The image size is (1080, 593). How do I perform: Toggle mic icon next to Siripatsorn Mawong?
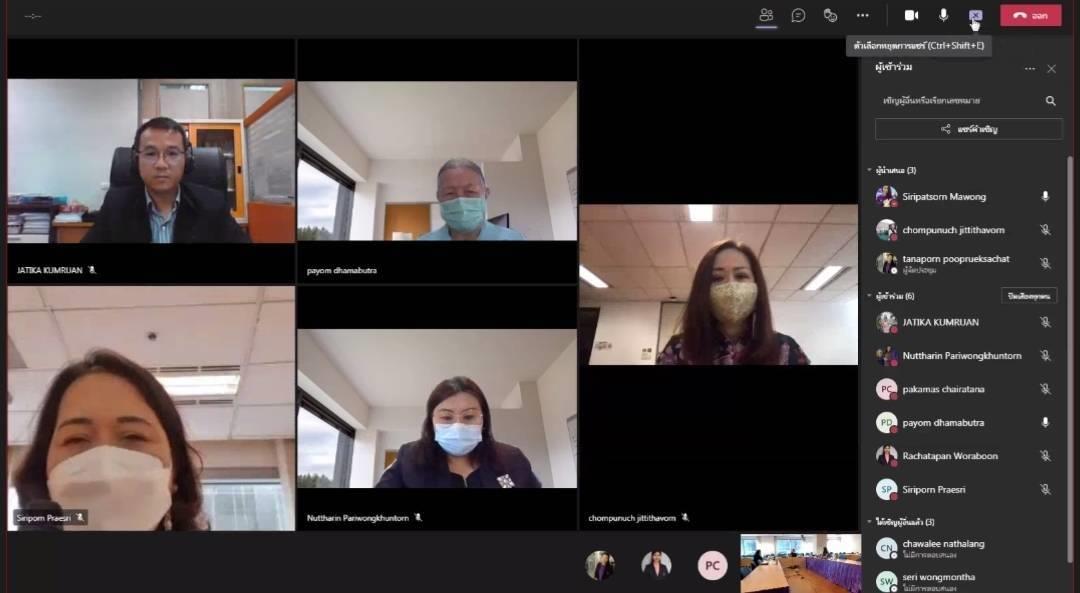tap(1045, 196)
